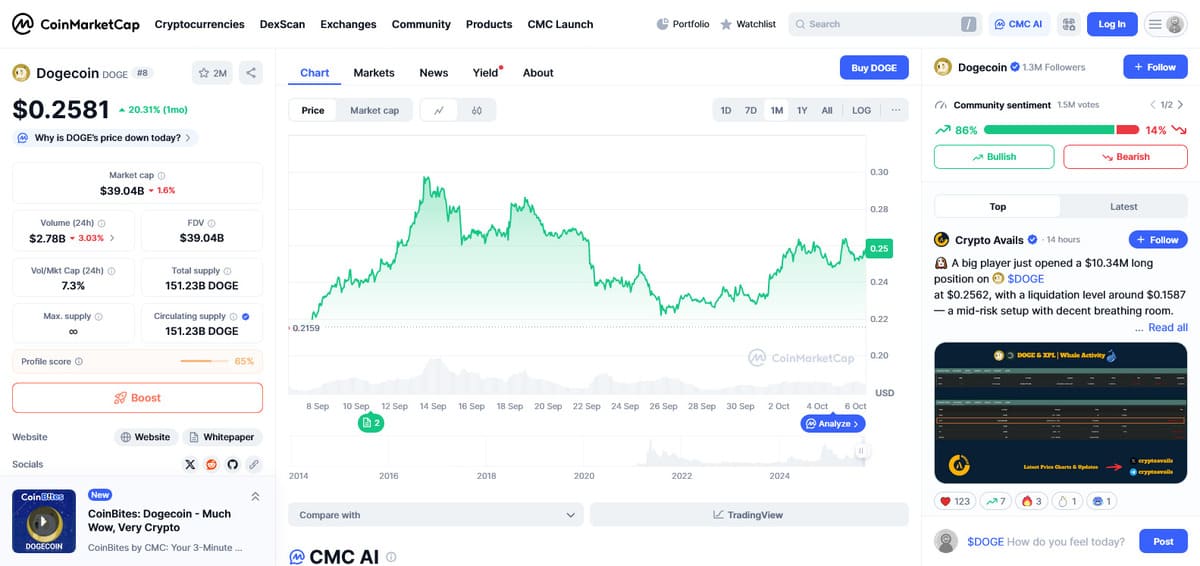Select the Latest tab in community feed
Viewport: 1200px width, 566px height.
click(1123, 207)
